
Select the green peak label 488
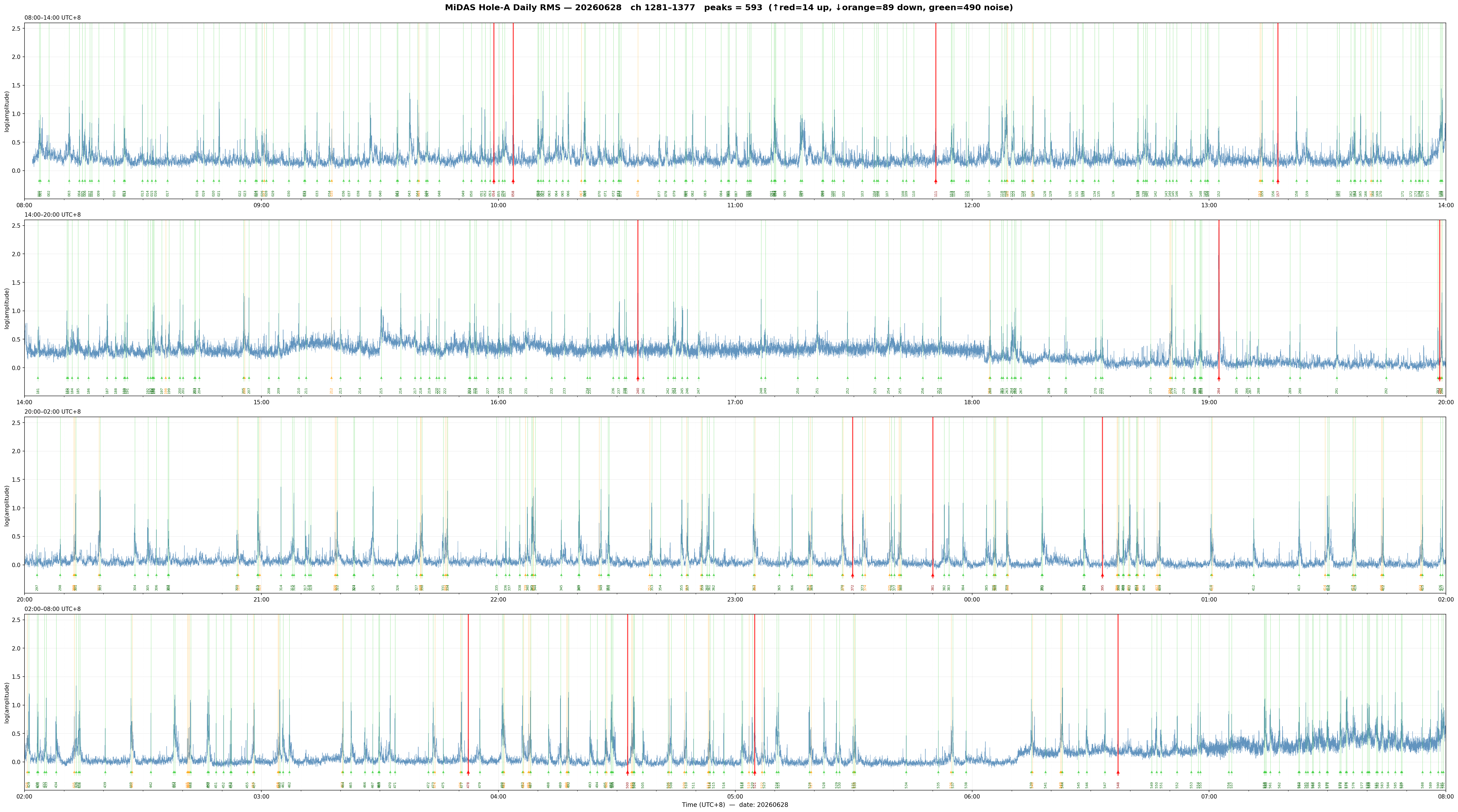[x=549, y=785]
